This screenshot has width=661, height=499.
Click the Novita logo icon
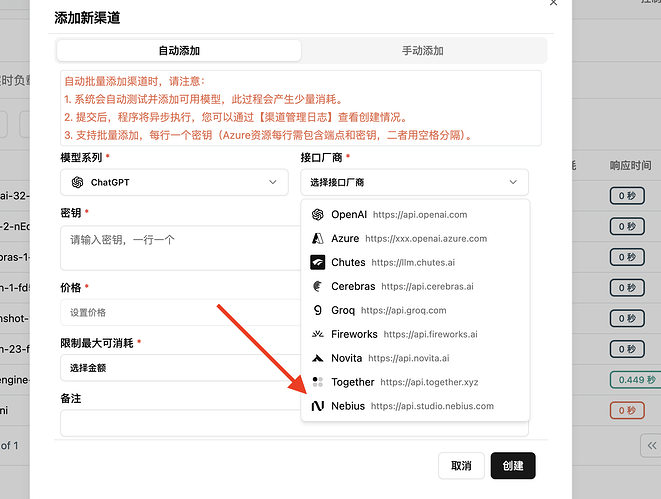coord(317,358)
